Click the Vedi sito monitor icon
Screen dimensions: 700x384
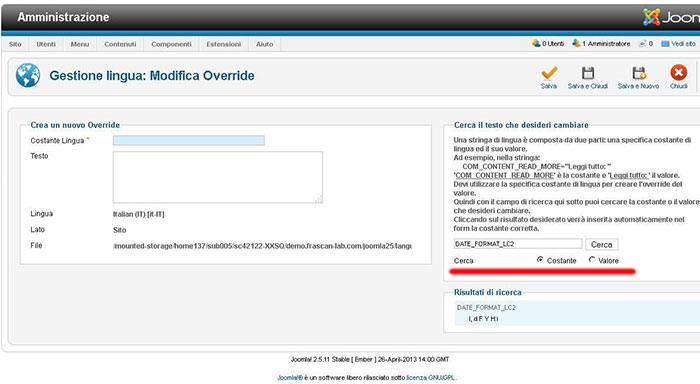click(665, 44)
